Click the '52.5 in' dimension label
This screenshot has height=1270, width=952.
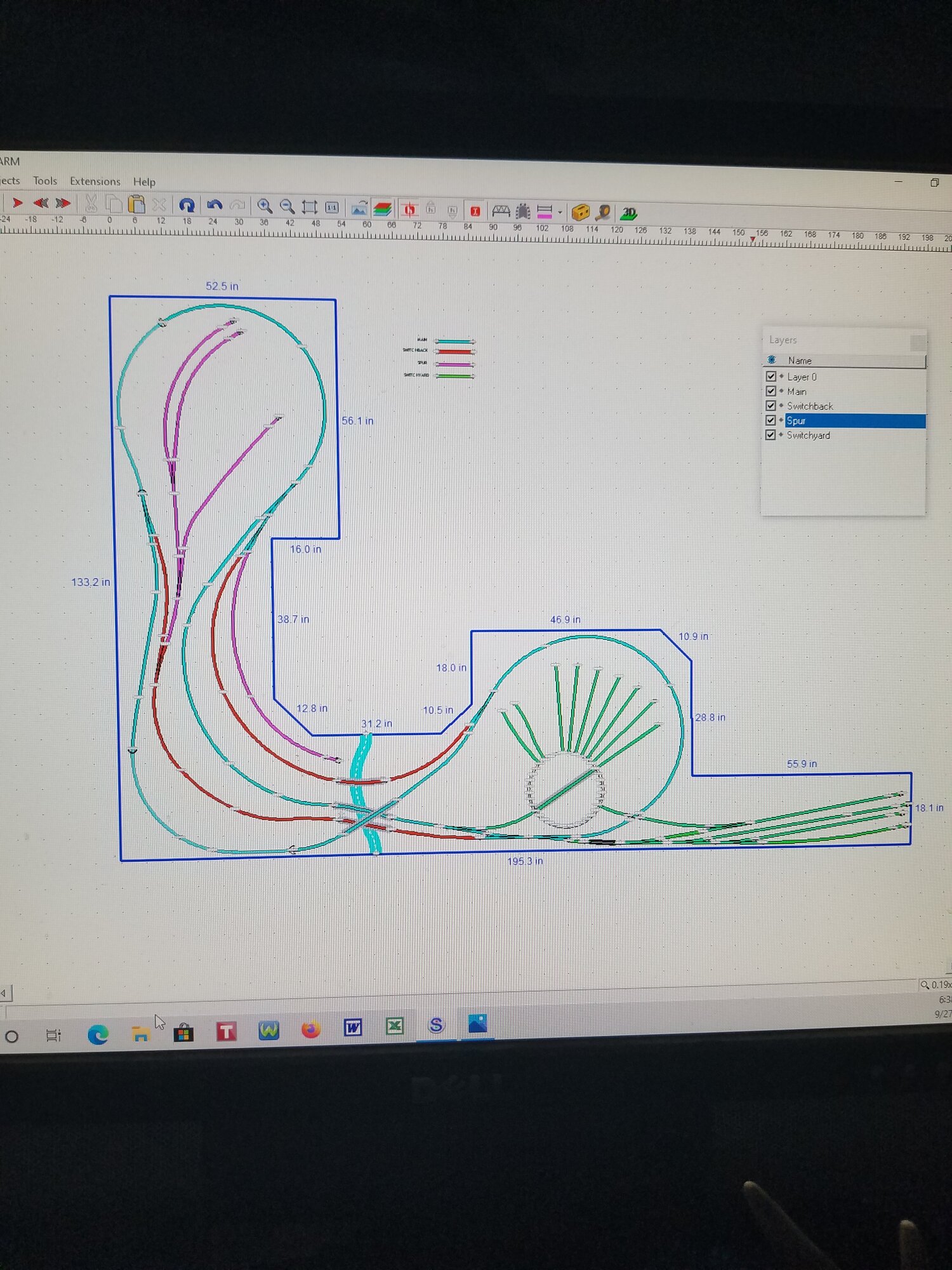pos(222,286)
